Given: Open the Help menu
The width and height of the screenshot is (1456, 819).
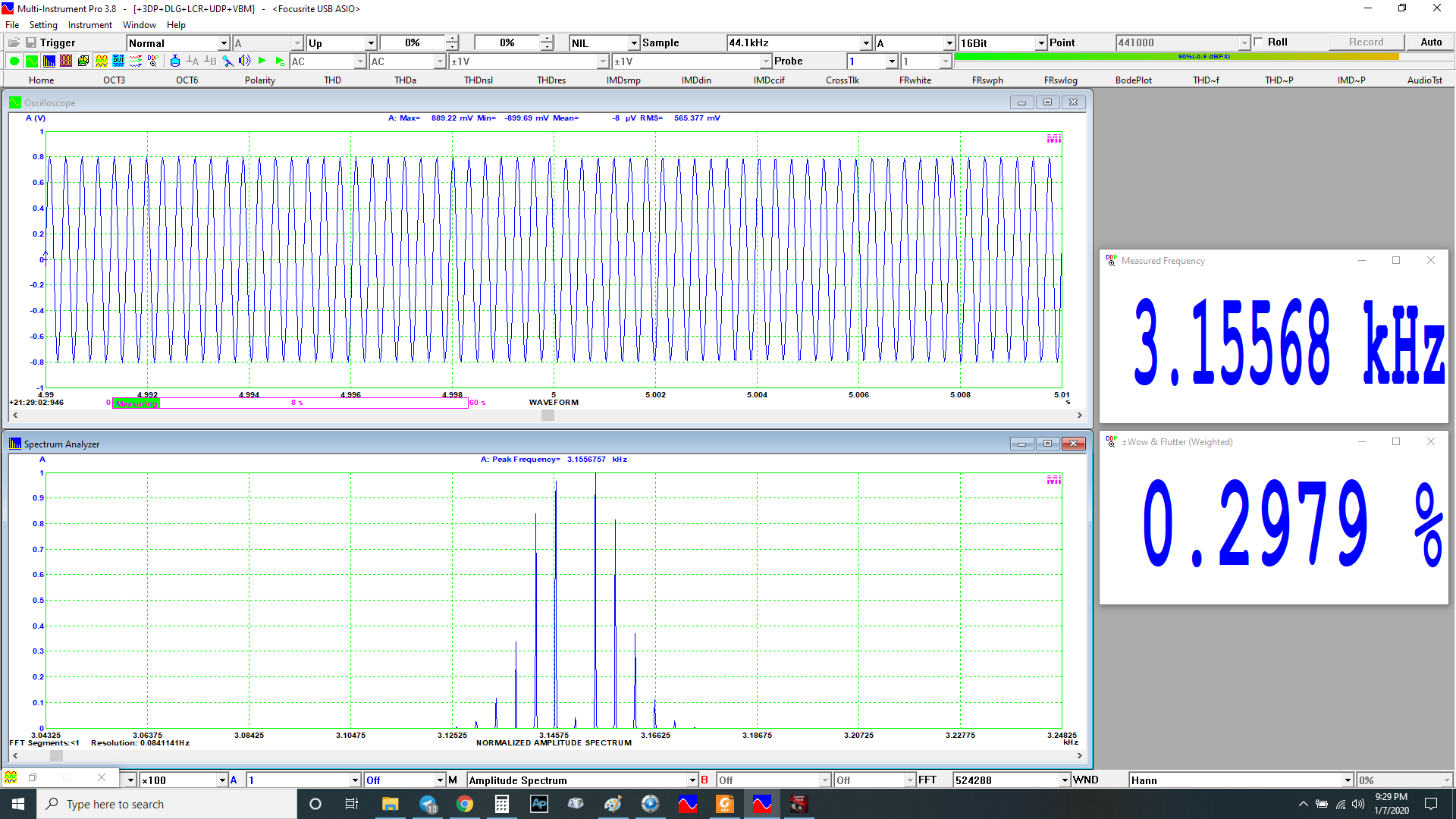Looking at the screenshot, I should coord(176,25).
